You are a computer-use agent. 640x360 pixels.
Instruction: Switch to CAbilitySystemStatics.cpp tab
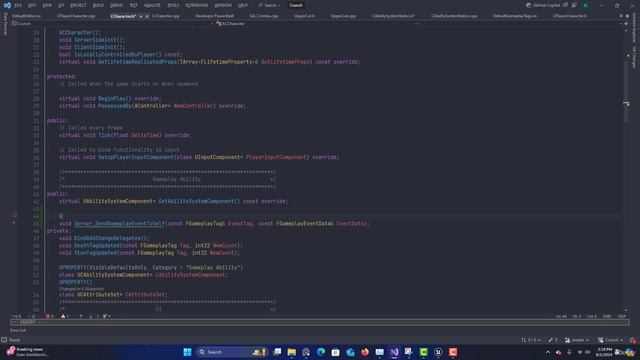coord(453,16)
